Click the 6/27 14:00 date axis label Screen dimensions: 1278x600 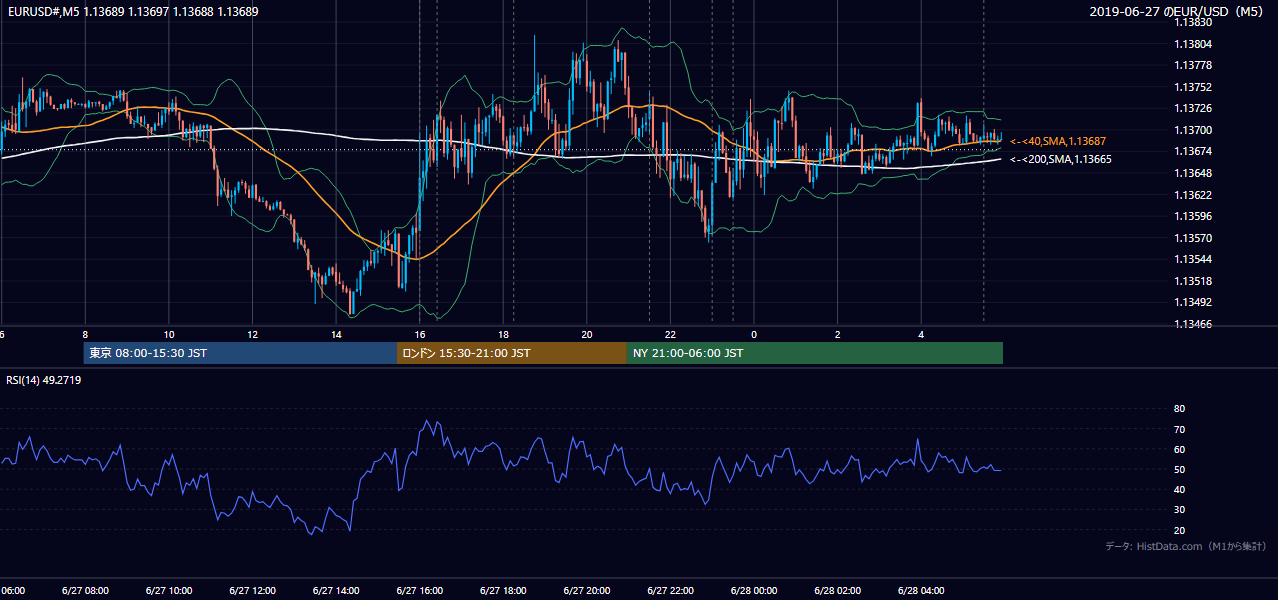[x=336, y=591]
